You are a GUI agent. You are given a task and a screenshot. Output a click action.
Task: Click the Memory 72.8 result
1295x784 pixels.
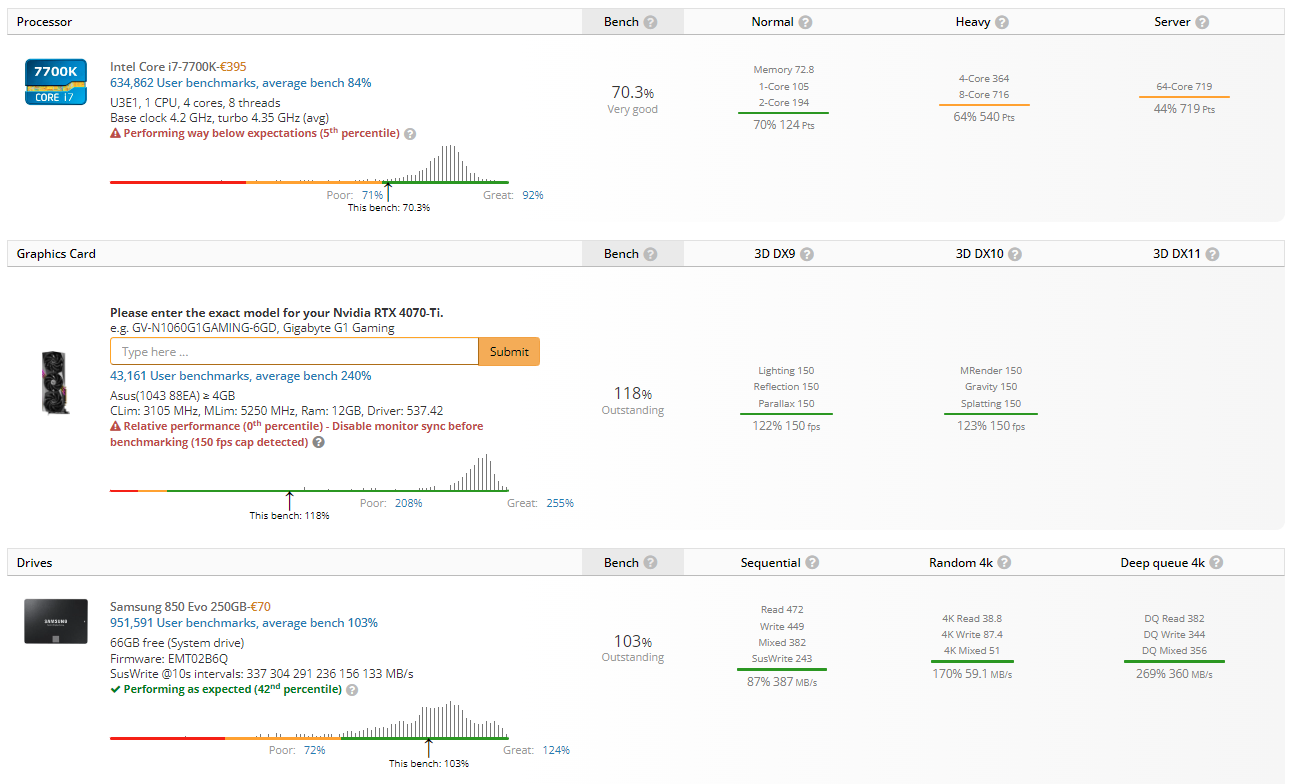[783, 70]
